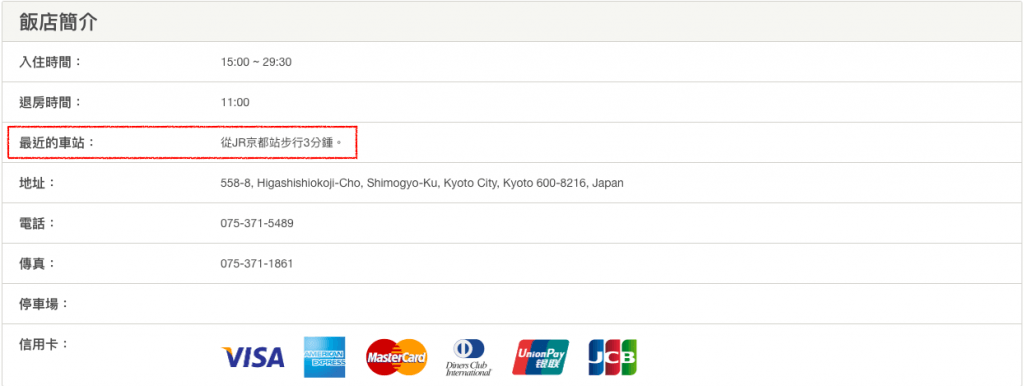
Task: Click the 停車場 label
Action: 44,304
